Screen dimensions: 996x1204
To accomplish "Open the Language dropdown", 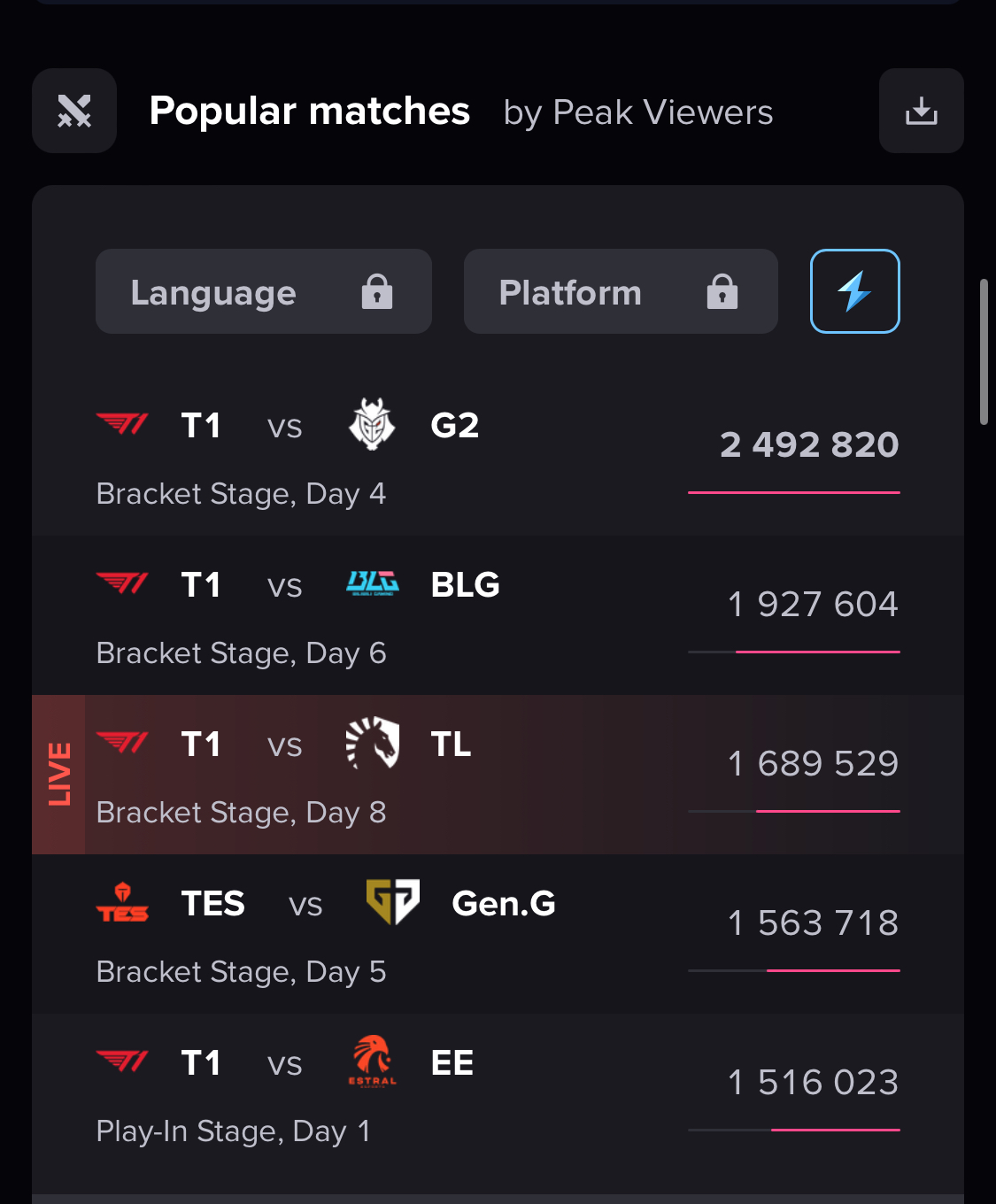I will 263,291.
